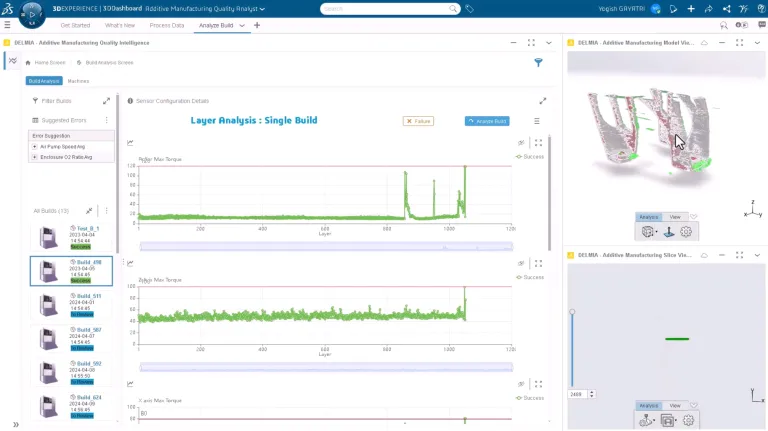Expand the collapsed left sidebar chevrons
Image resolution: width=768 pixels, height=431 pixels.
click(16, 425)
